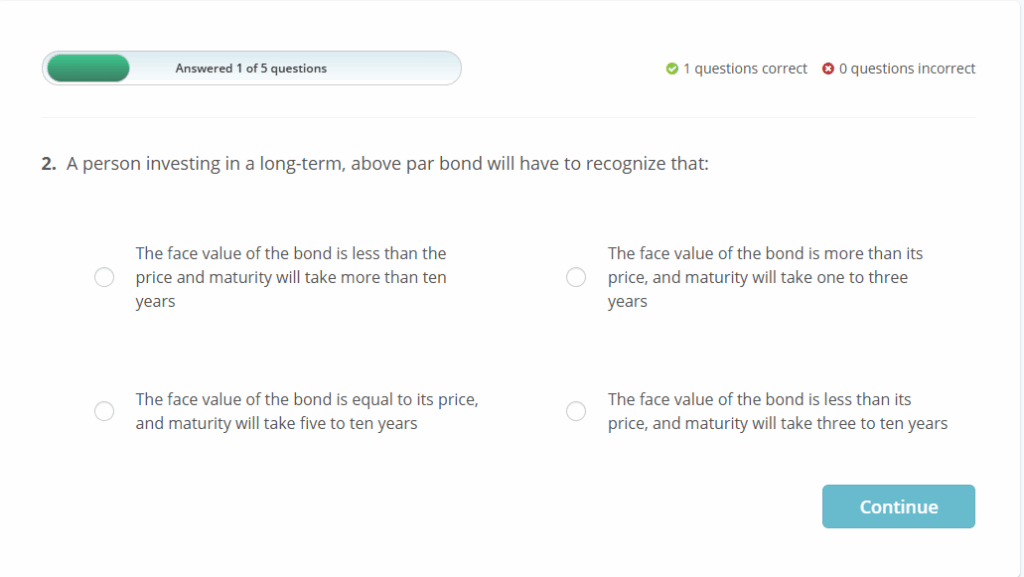1024x577 pixels.
Task: Click the green checkmark correct-answers icon
Action: click(672, 69)
